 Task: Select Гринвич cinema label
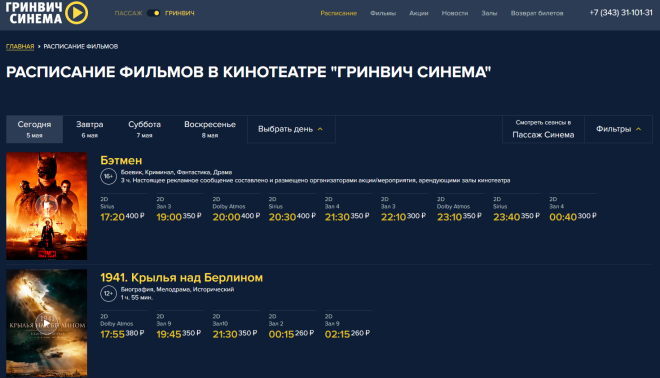tap(180, 13)
